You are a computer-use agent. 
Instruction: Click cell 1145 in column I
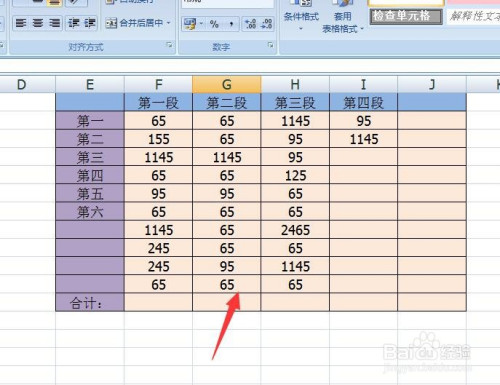(x=364, y=139)
